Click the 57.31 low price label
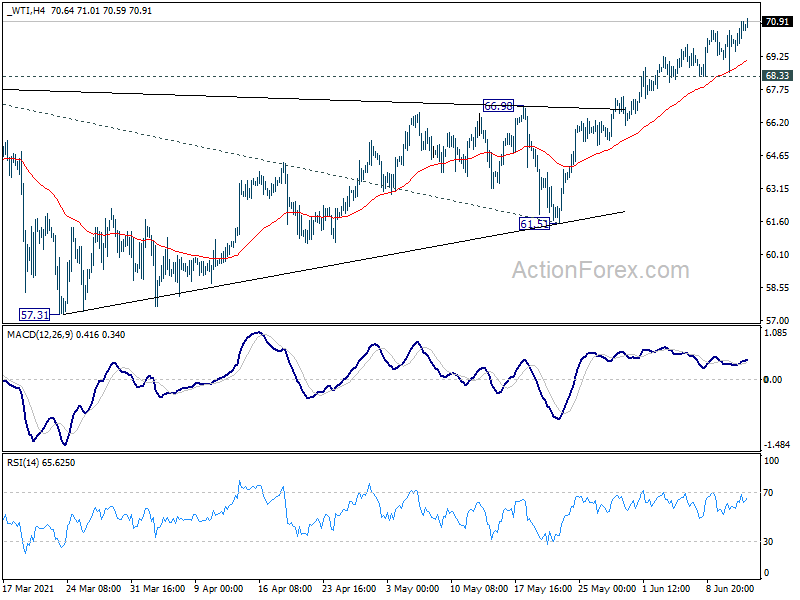This screenshot has width=800, height=600. click(x=35, y=315)
